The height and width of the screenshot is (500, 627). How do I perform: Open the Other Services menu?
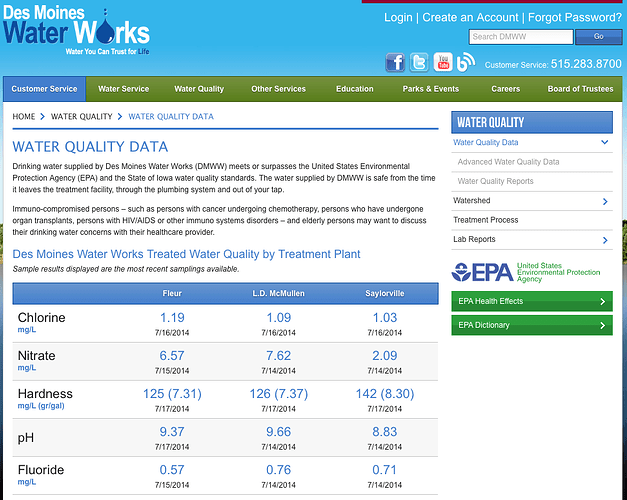(x=278, y=89)
